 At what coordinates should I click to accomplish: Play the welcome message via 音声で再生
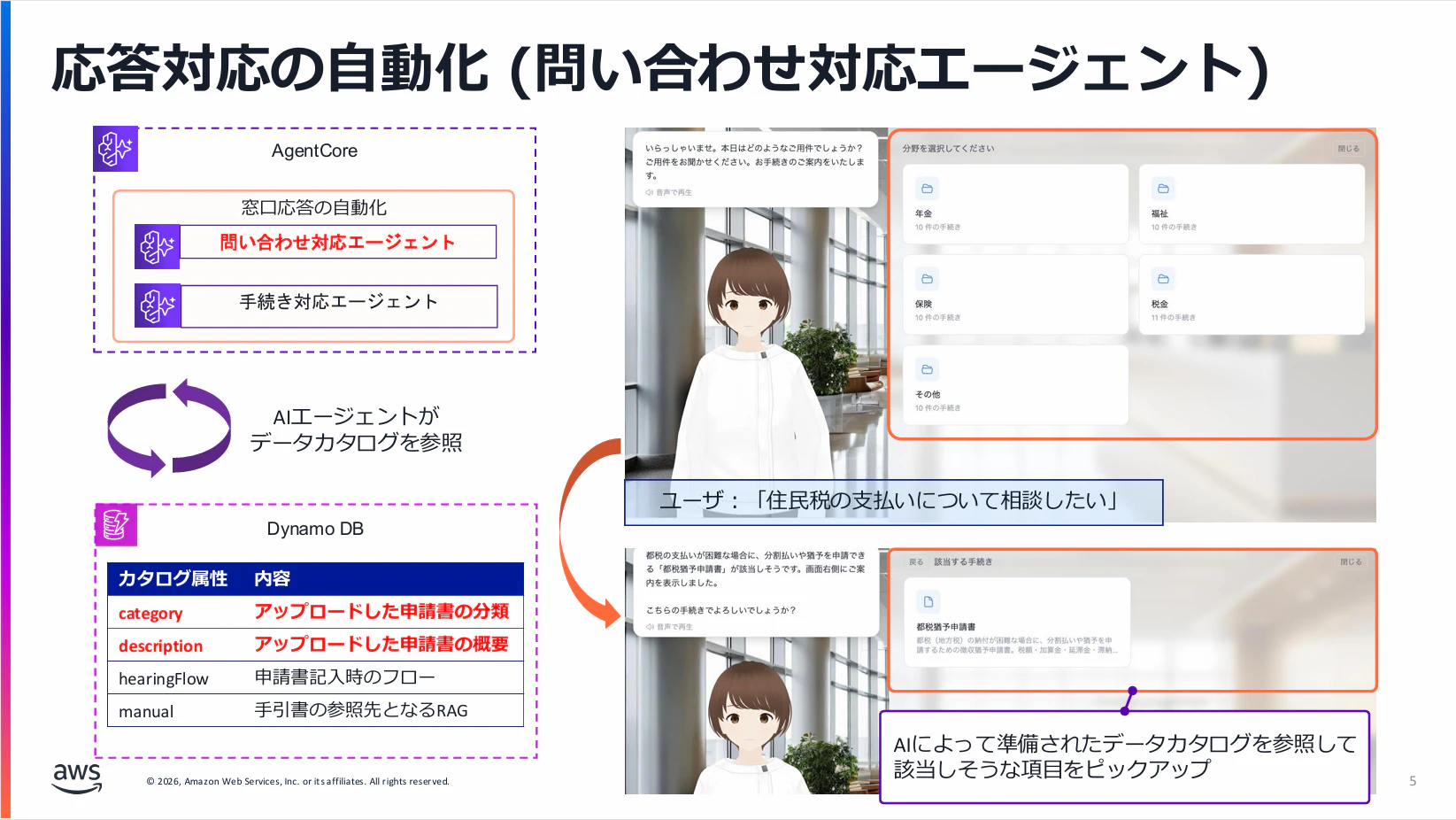669,192
